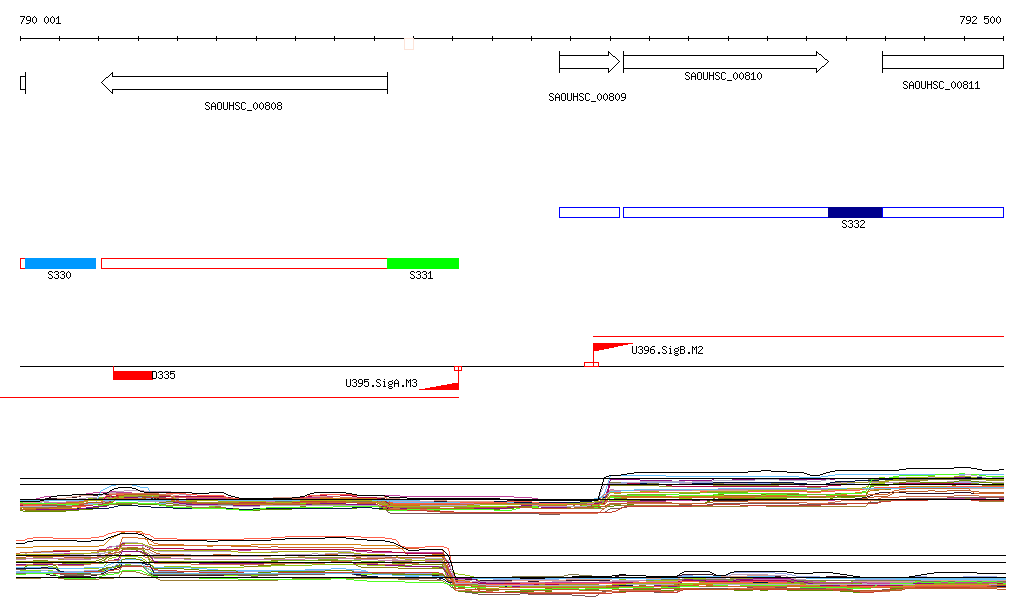The image size is (1024, 611).
Task: Click the SAOUHSC_00810 text label
Action: pos(723,76)
